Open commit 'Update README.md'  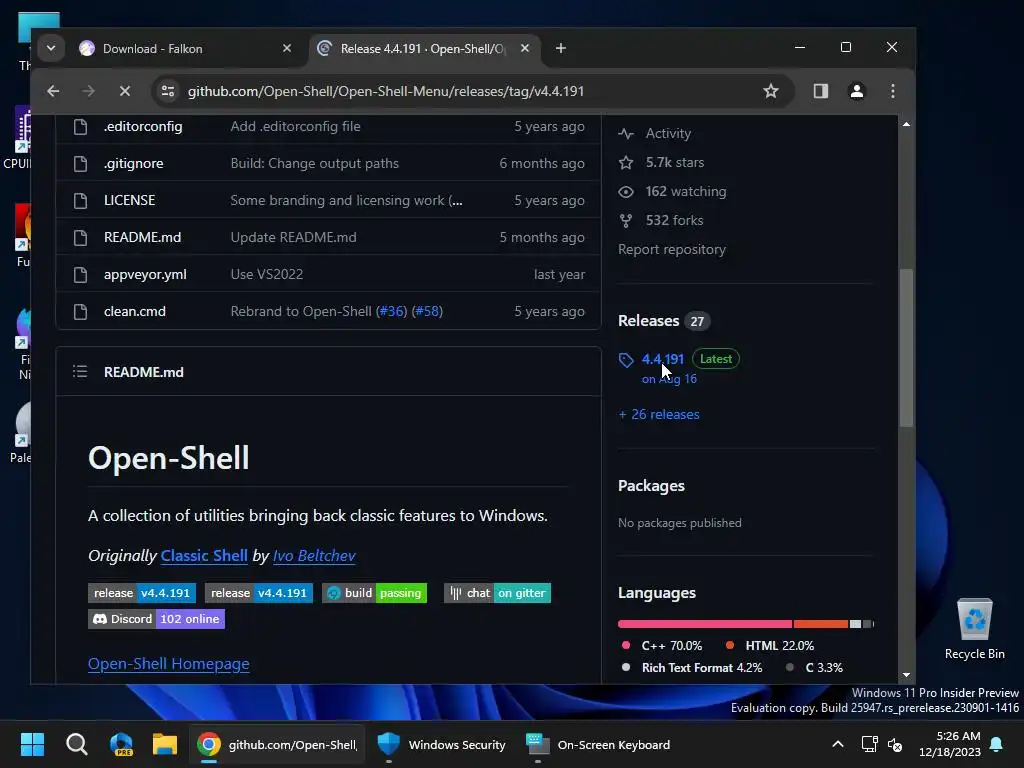point(293,237)
